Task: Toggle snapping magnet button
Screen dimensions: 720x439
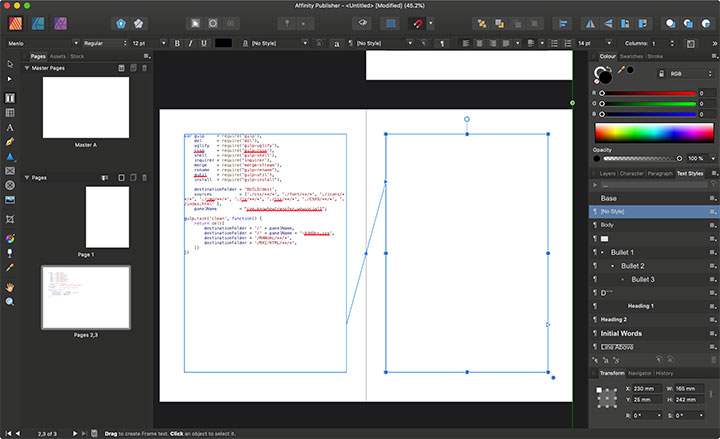Action: (417, 23)
